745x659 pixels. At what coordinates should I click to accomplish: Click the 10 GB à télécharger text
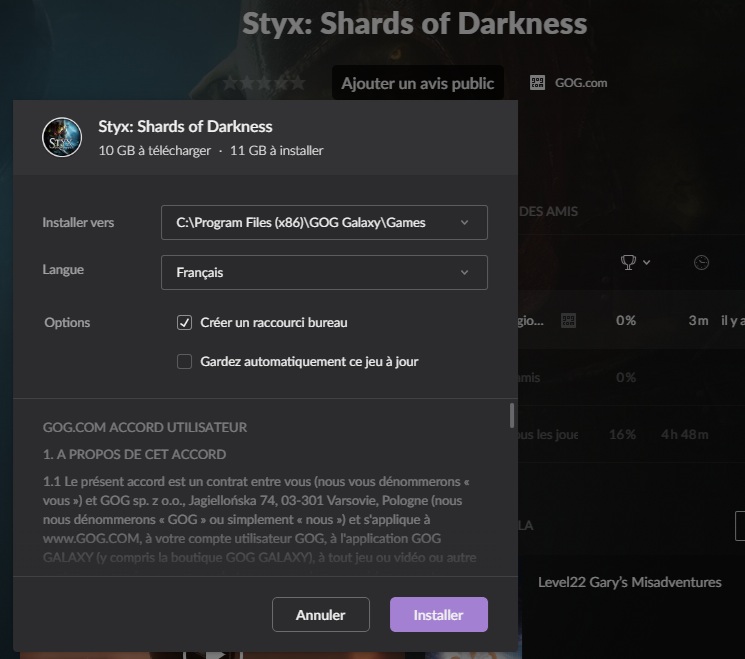[154, 151]
